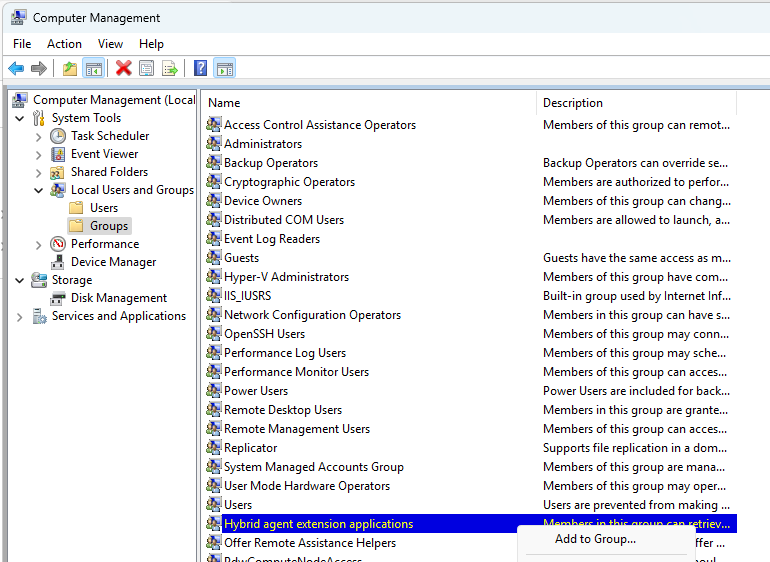Open the View menu
770x562 pixels.
pos(110,44)
